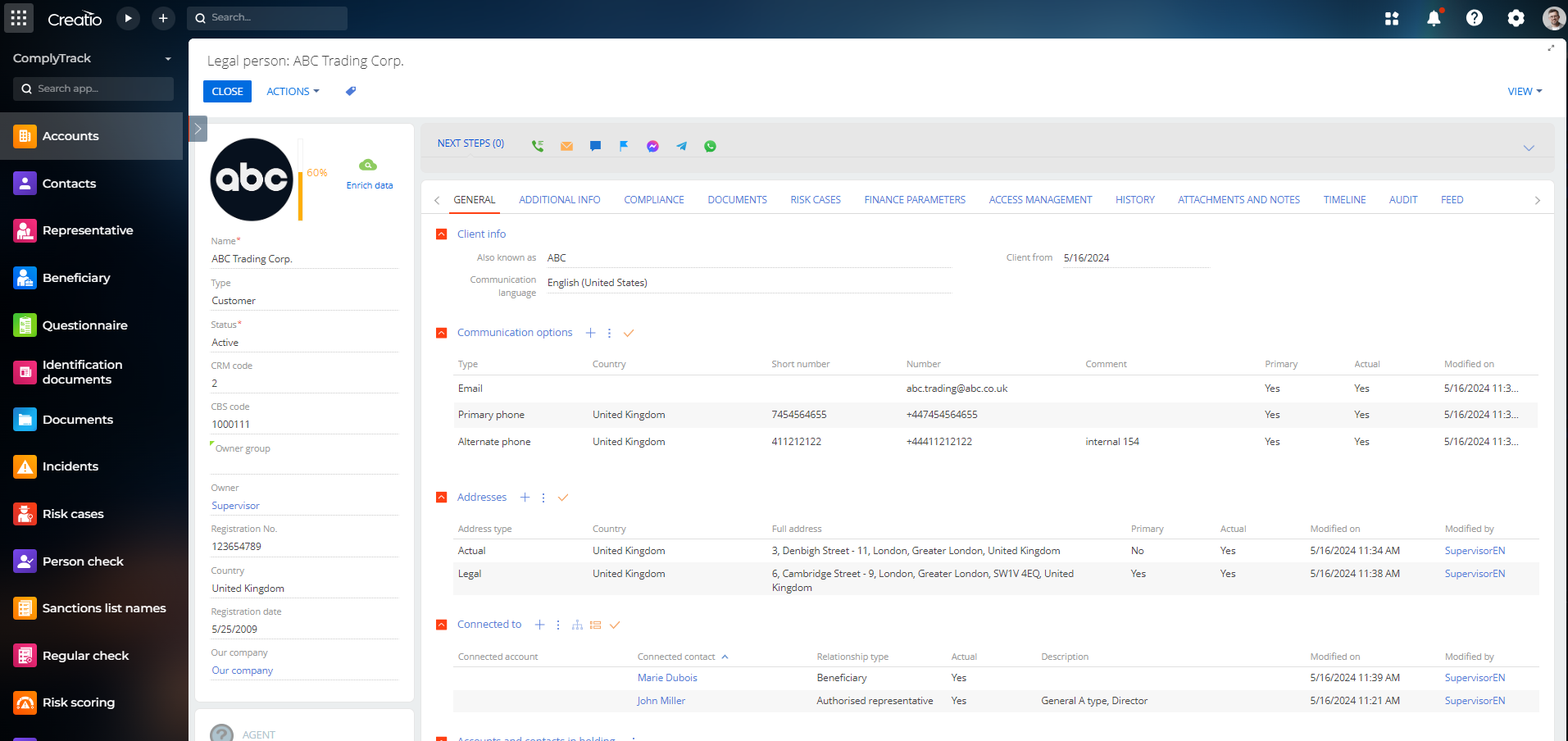
Task: Click the Name field ABC Trading Corp.
Action: coord(304,259)
